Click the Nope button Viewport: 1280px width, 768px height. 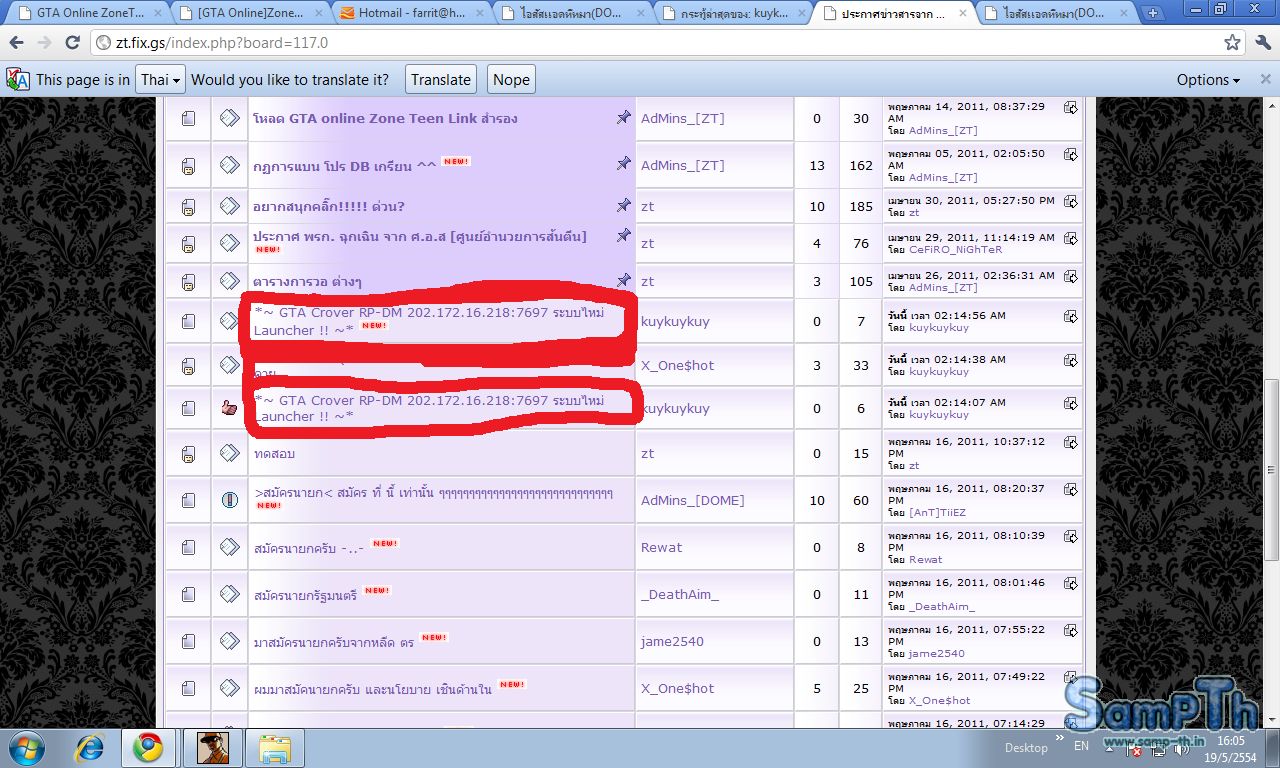(x=511, y=80)
